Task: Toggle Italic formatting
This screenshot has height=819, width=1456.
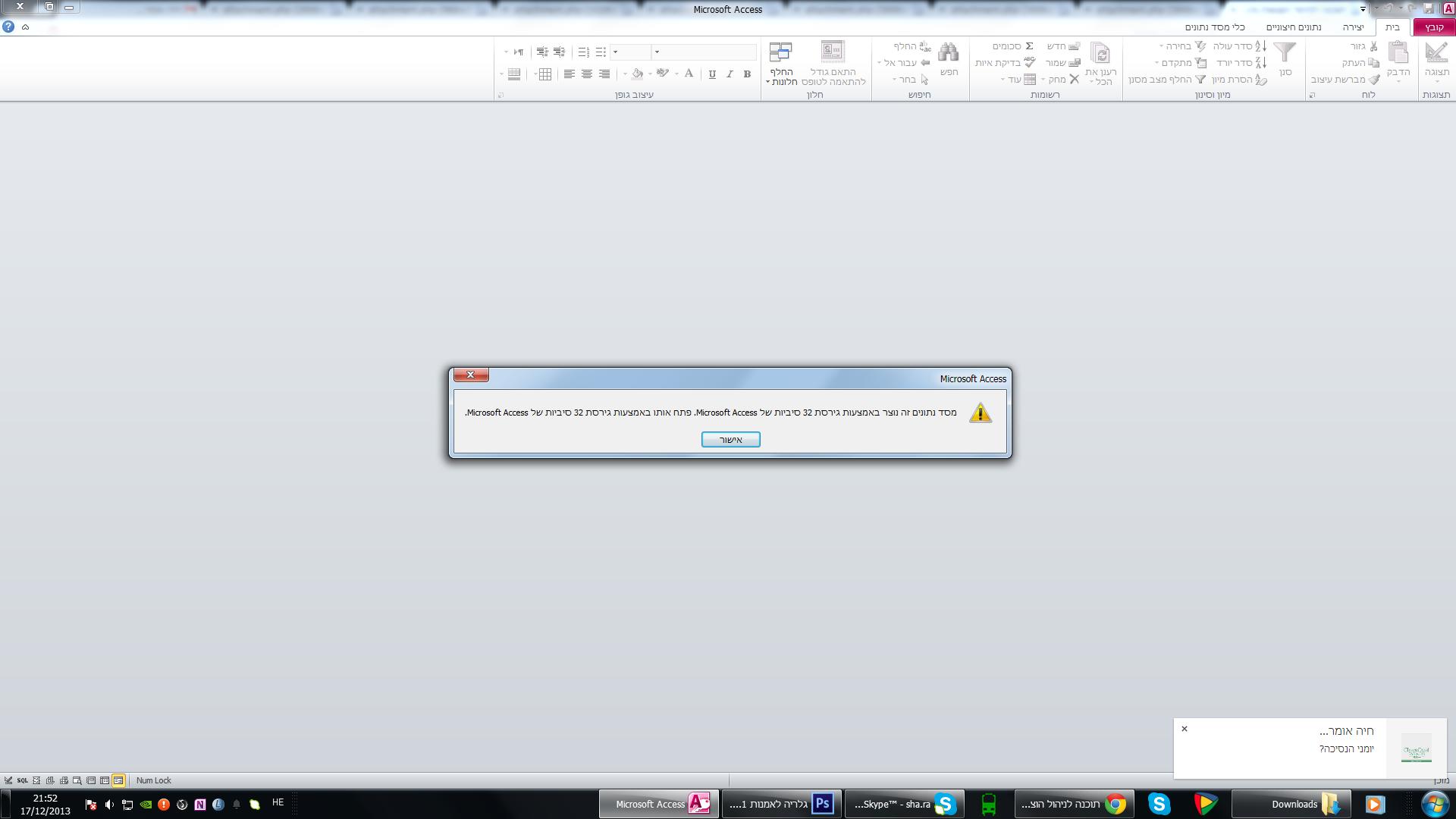Action: [730, 74]
